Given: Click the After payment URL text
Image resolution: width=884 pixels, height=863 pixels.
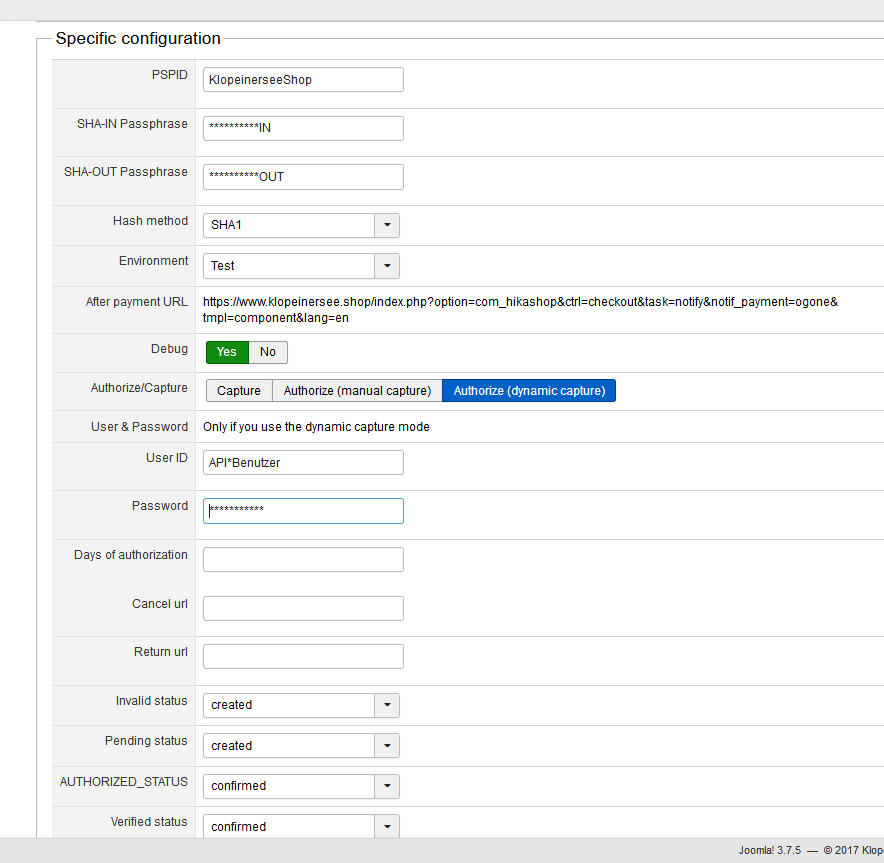Looking at the screenshot, I should 520,310.
